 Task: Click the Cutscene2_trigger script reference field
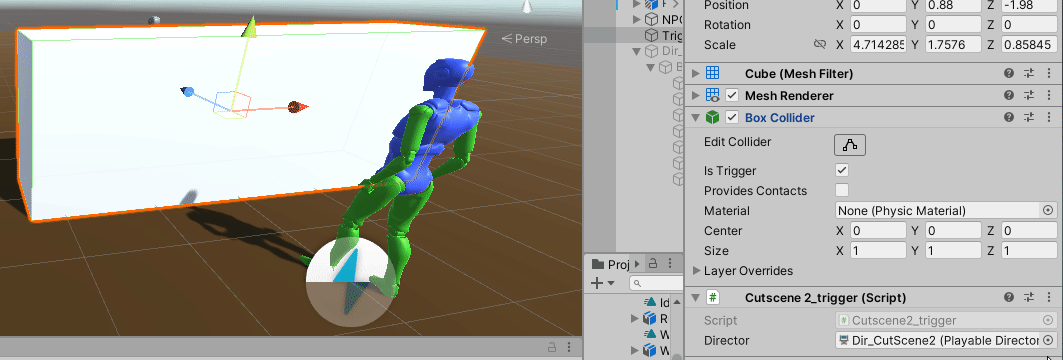click(x=946, y=320)
